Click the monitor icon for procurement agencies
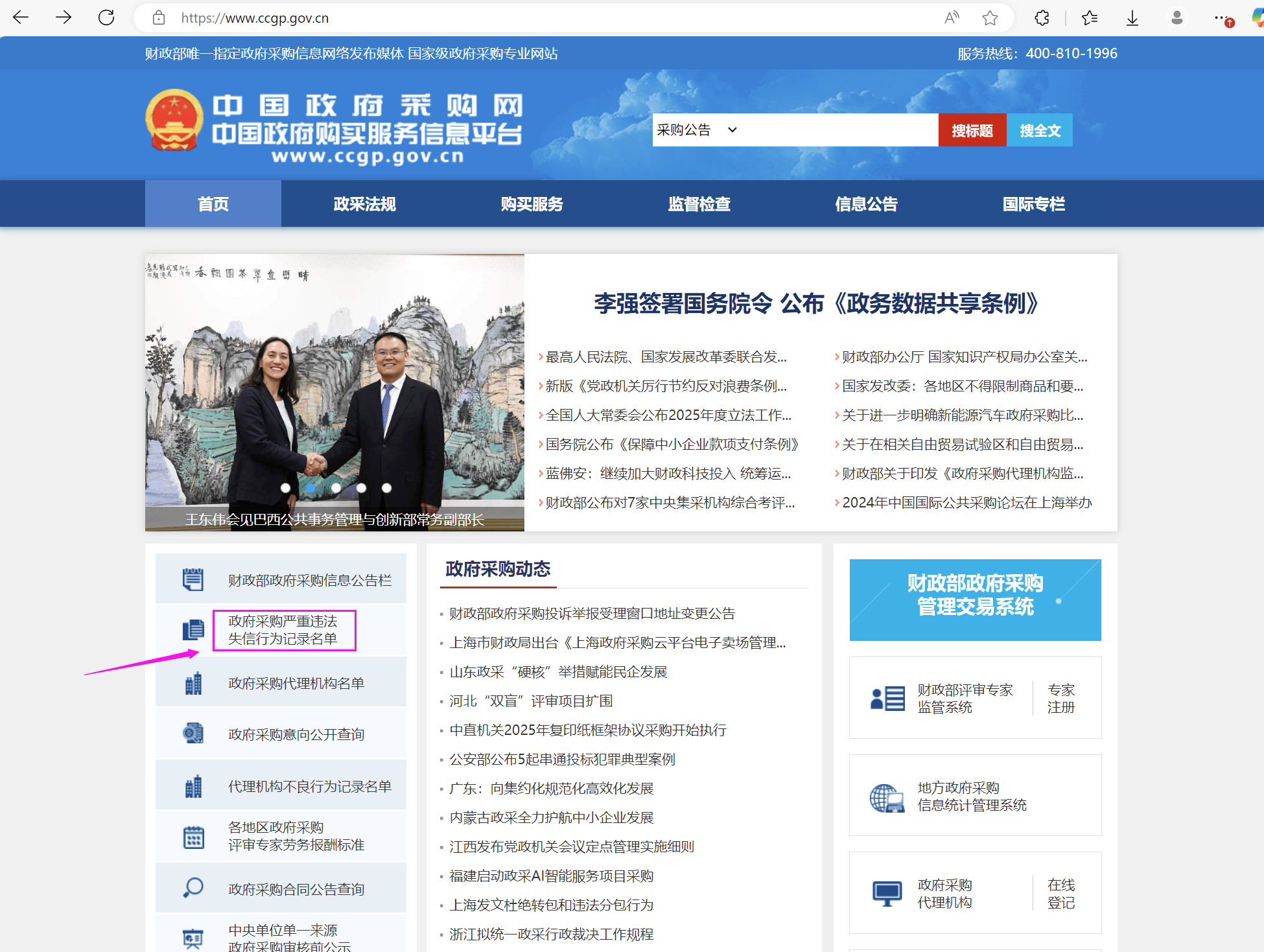The height and width of the screenshot is (952, 1264). pos(886,894)
